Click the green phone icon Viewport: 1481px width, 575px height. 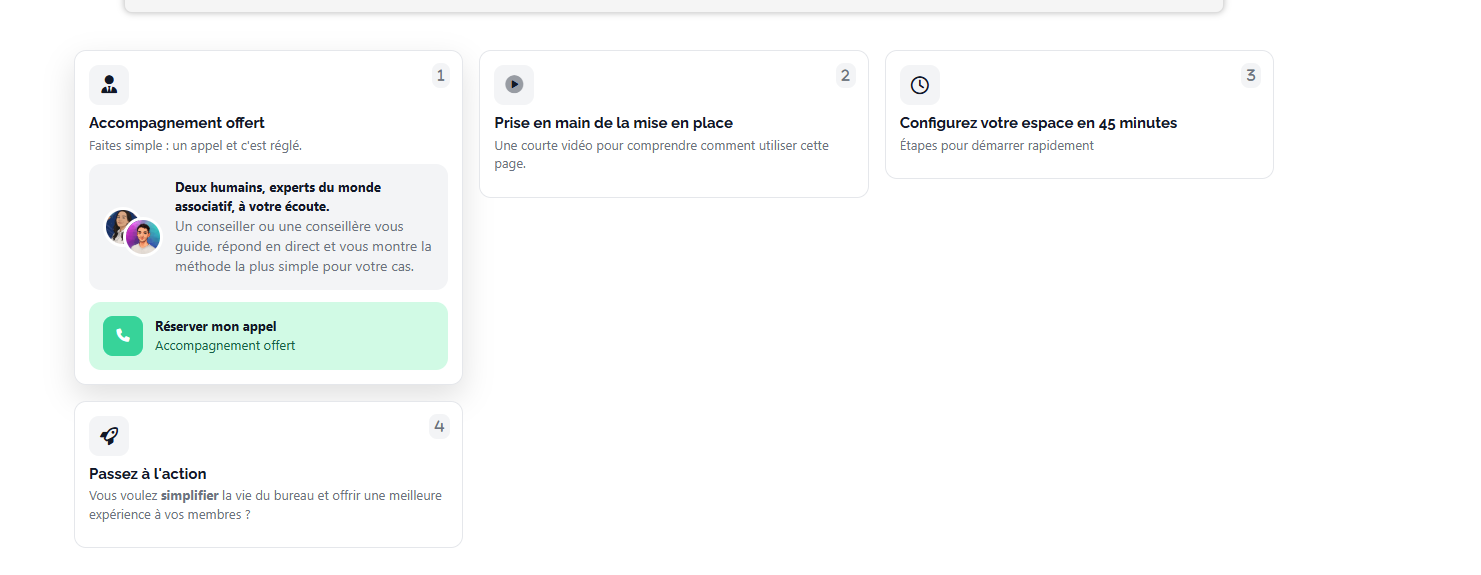[123, 336]
